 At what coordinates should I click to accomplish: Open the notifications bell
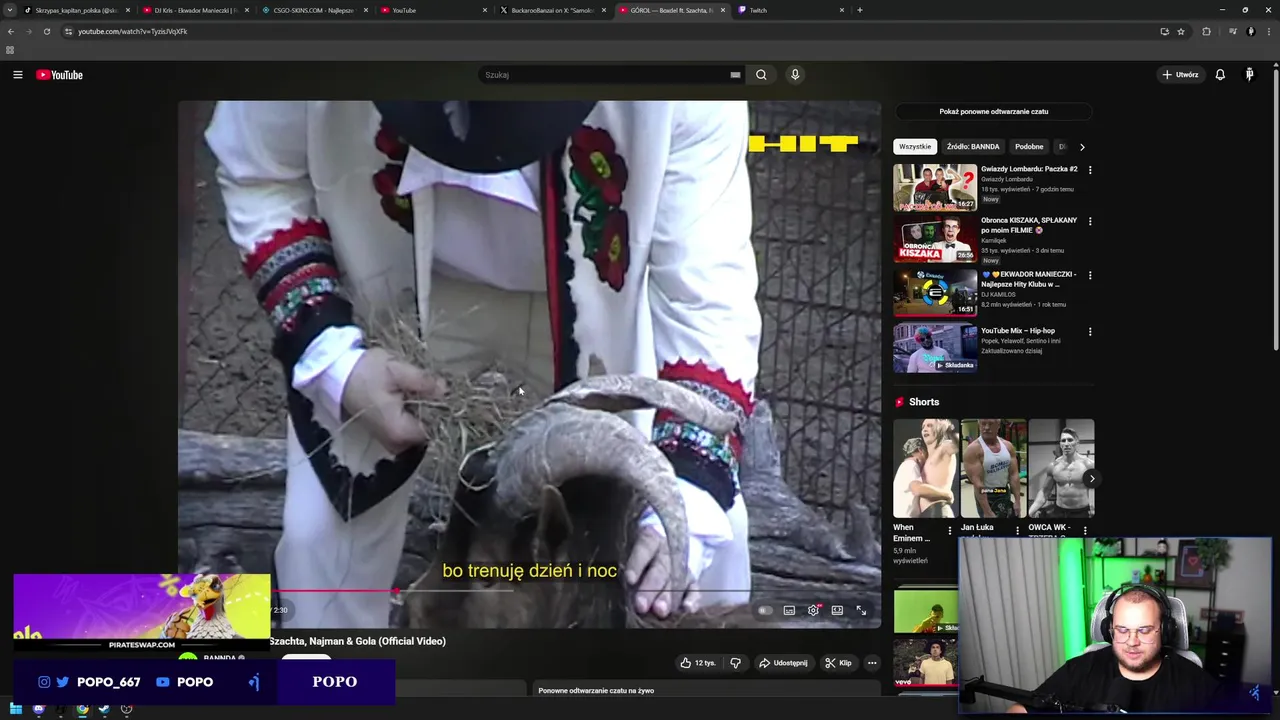pos(1220,75)
